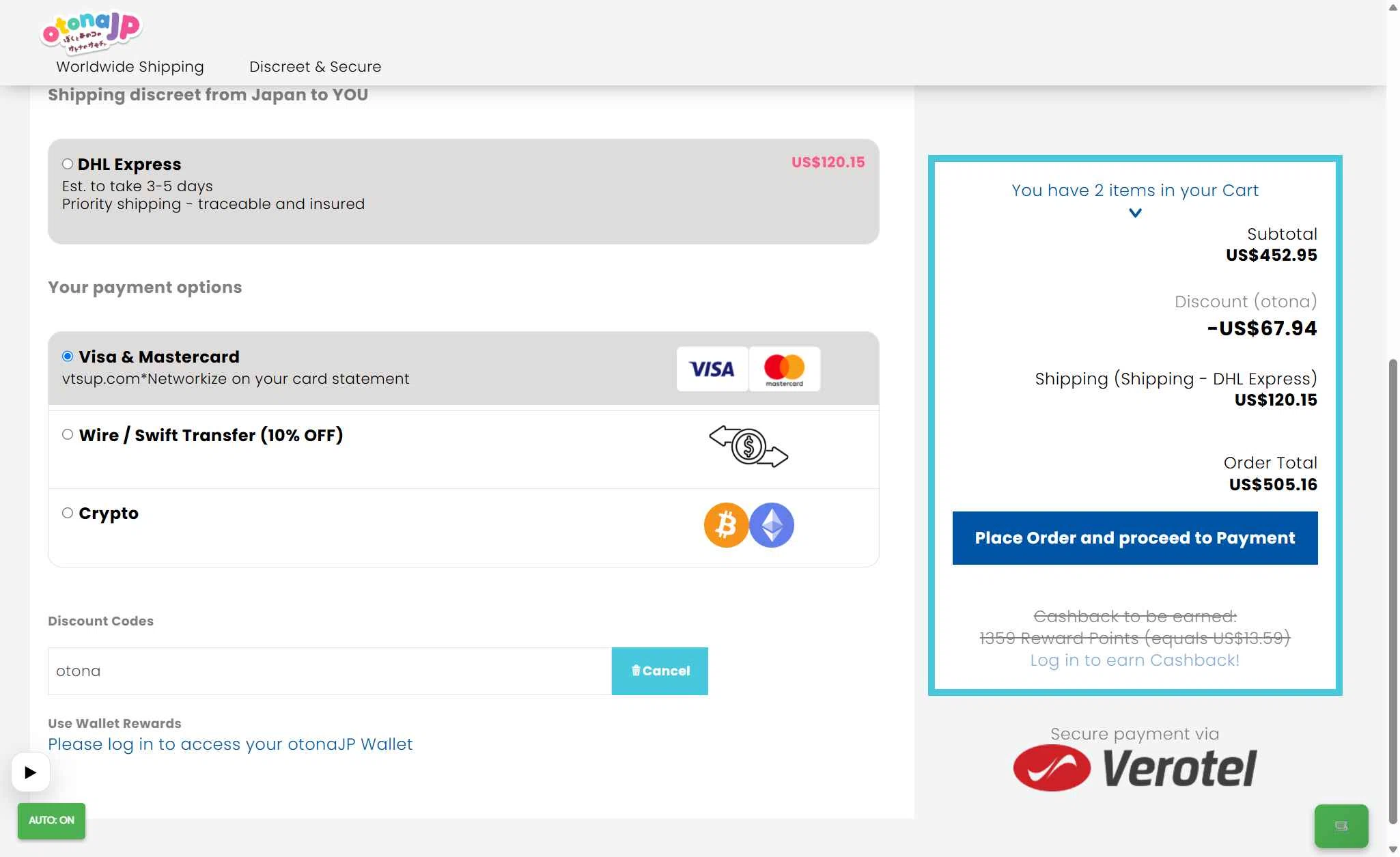Click Place Order and proceed to Payment
Viewport: 1400px width, 857px height.
coord(1135,538)
